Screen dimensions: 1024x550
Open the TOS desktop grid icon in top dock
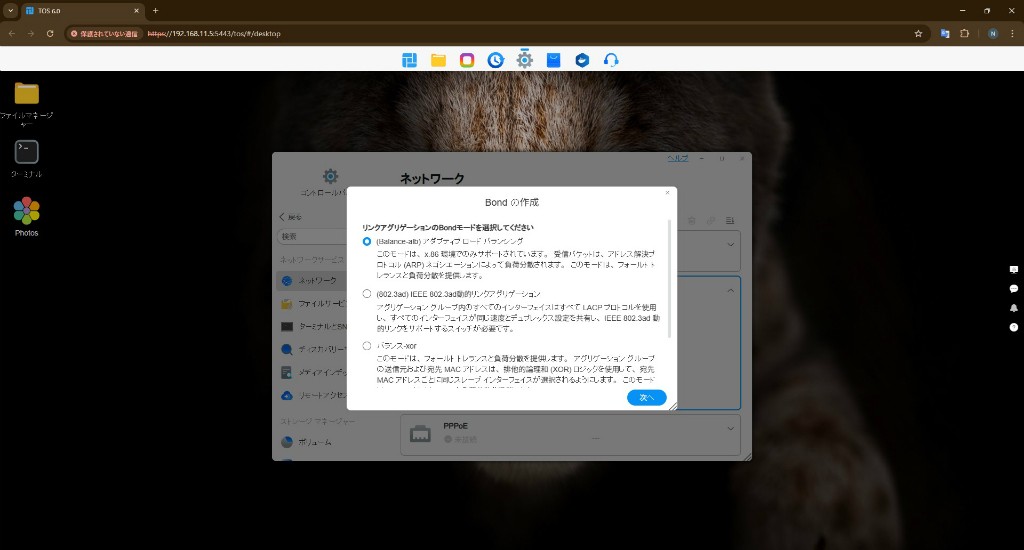coord(409,60)
